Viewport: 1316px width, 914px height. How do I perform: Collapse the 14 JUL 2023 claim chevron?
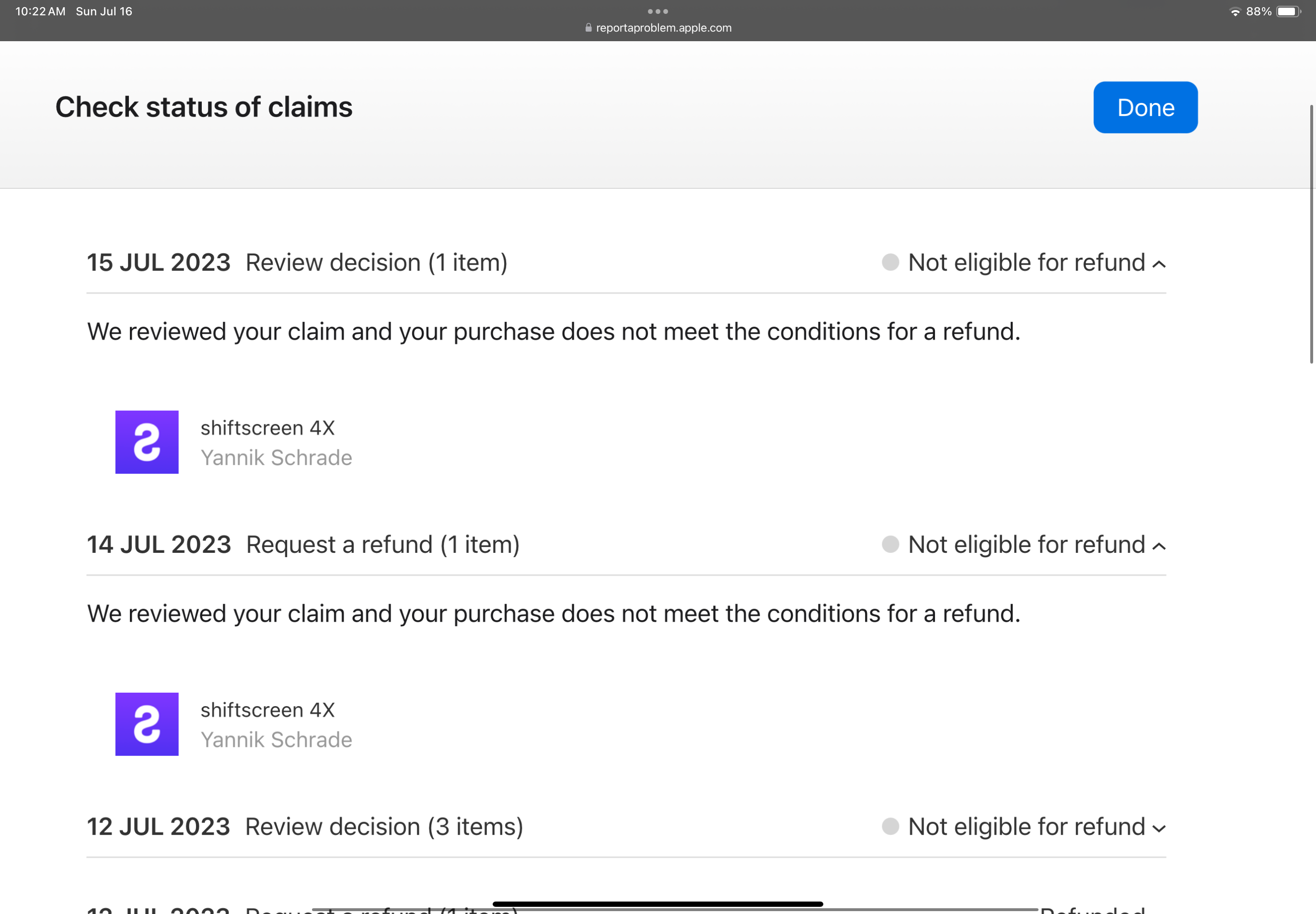[1158, 546]
